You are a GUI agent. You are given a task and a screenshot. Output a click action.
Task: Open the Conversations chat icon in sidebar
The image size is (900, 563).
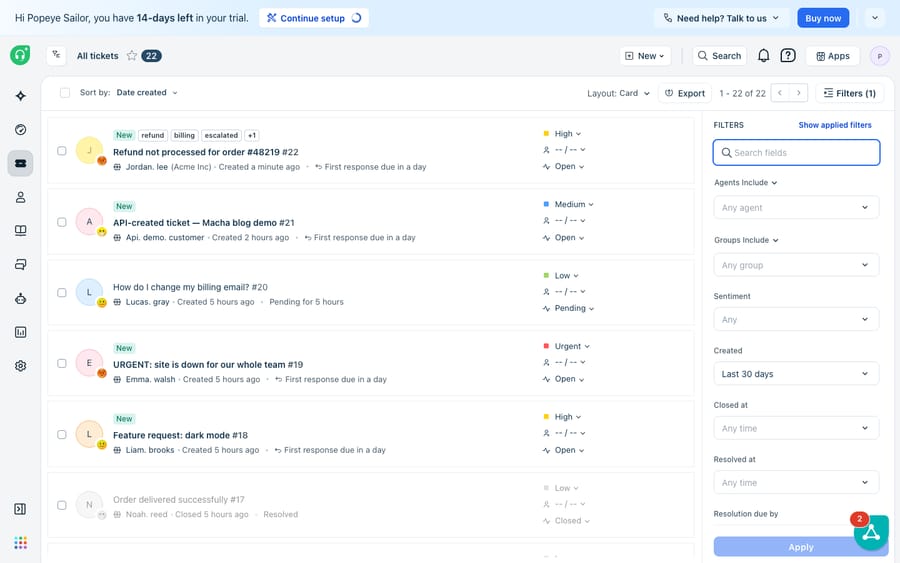click(21, 265)
